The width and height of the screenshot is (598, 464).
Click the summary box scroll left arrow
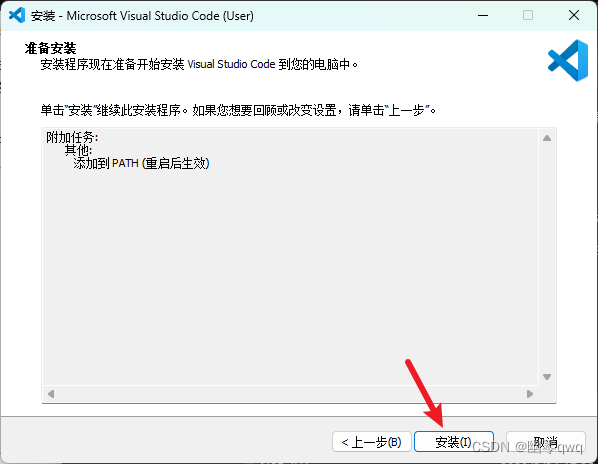[x=51, y=394]
